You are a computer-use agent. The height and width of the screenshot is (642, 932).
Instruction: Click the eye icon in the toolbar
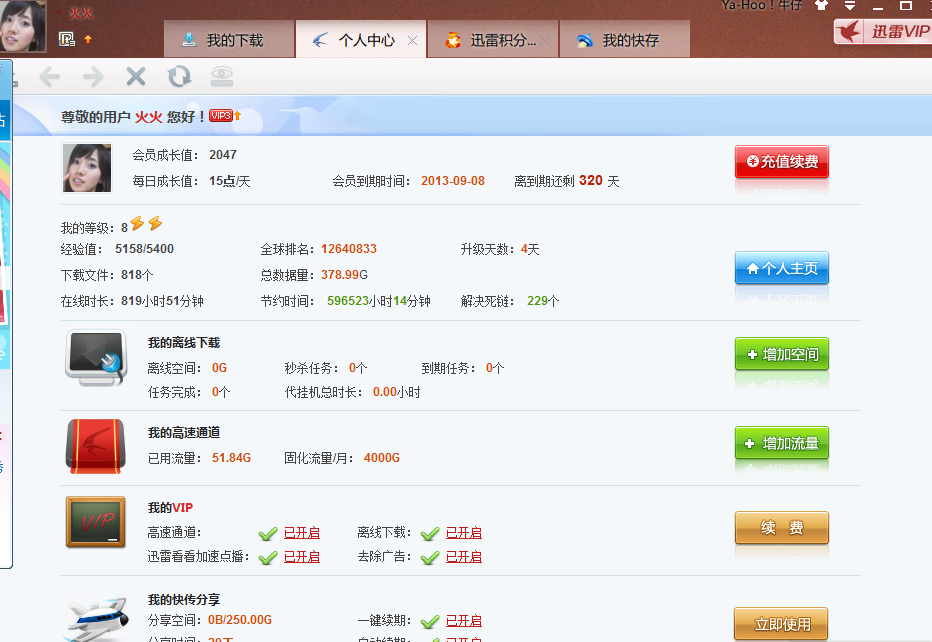(x=222, y=76)
